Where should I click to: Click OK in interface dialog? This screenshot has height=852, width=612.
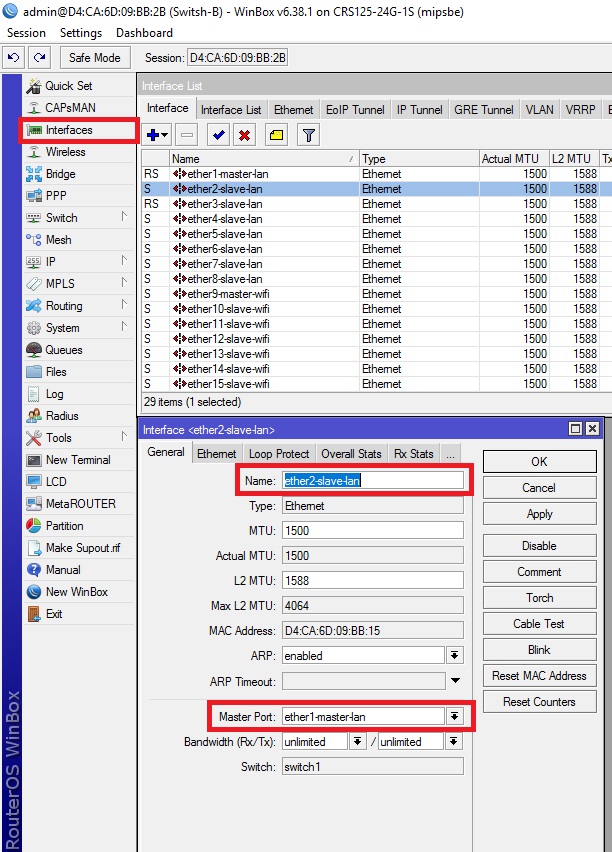pyautogui.click(x=539, y=462)
